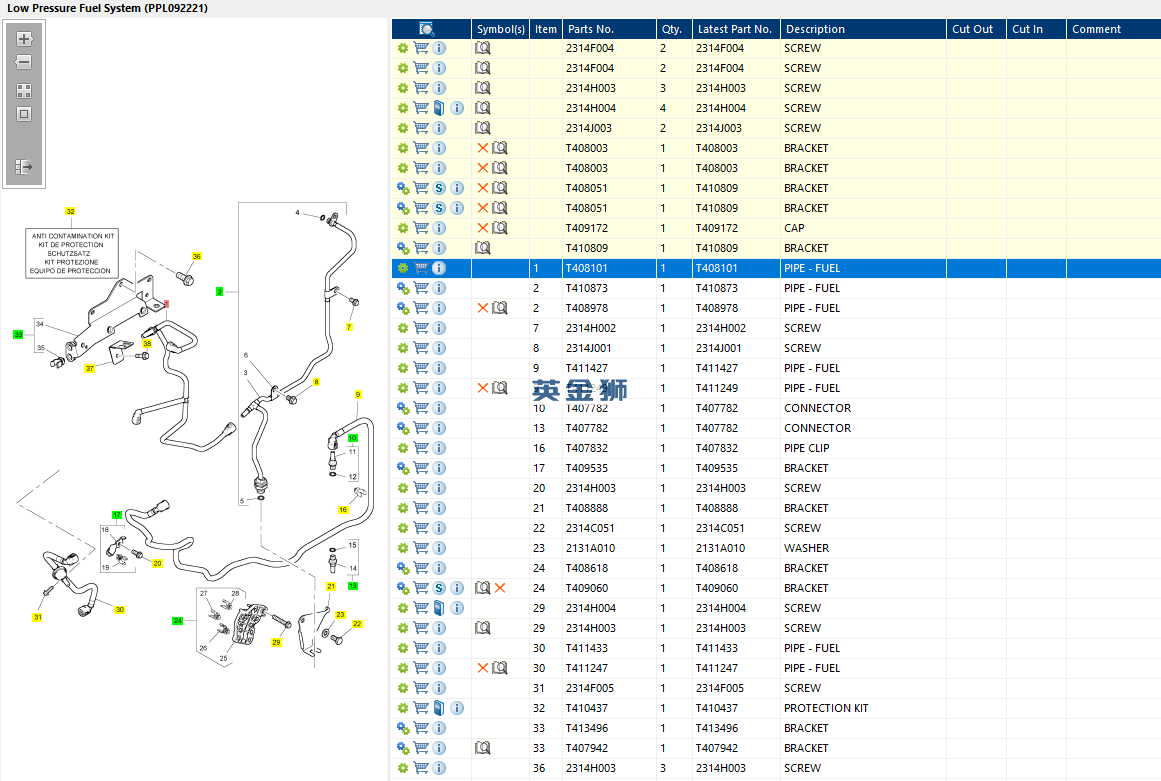Click magnifier symbol in T407942 row
Screen dimensions: 1161x781
(x=483, y=748)
